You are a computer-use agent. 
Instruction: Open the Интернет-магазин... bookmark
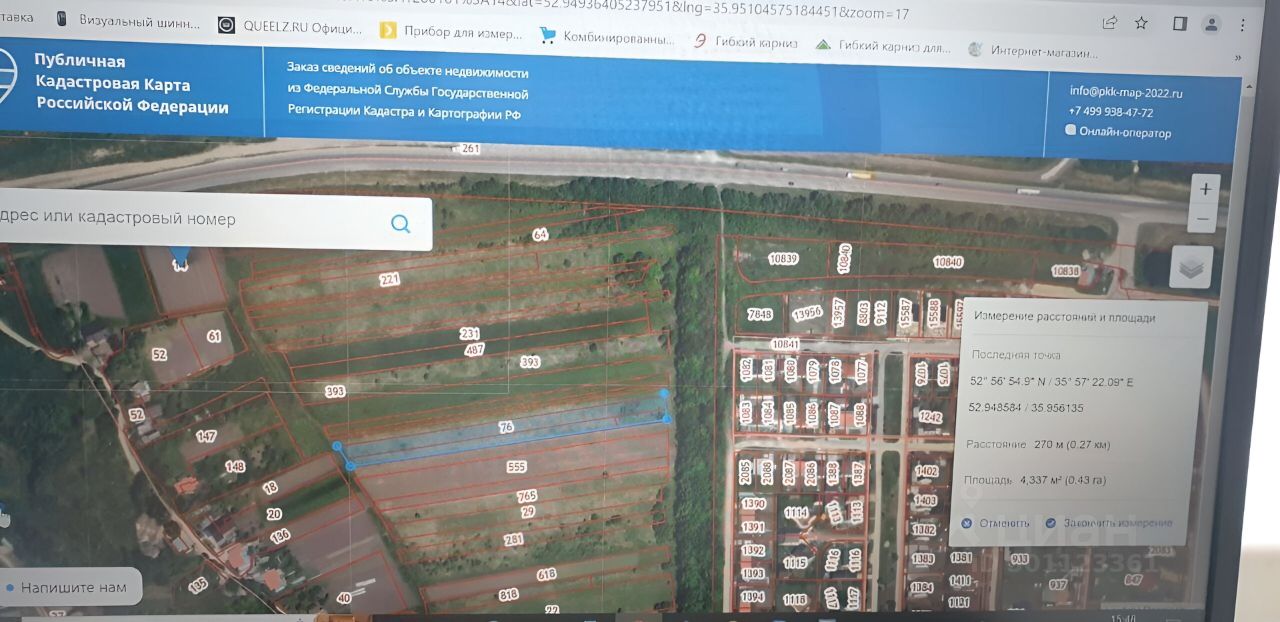click(1032, 50)
